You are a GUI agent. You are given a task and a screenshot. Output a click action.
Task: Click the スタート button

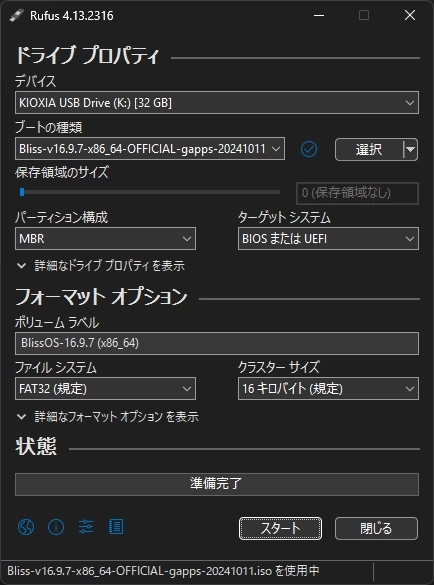coord(280,528)
